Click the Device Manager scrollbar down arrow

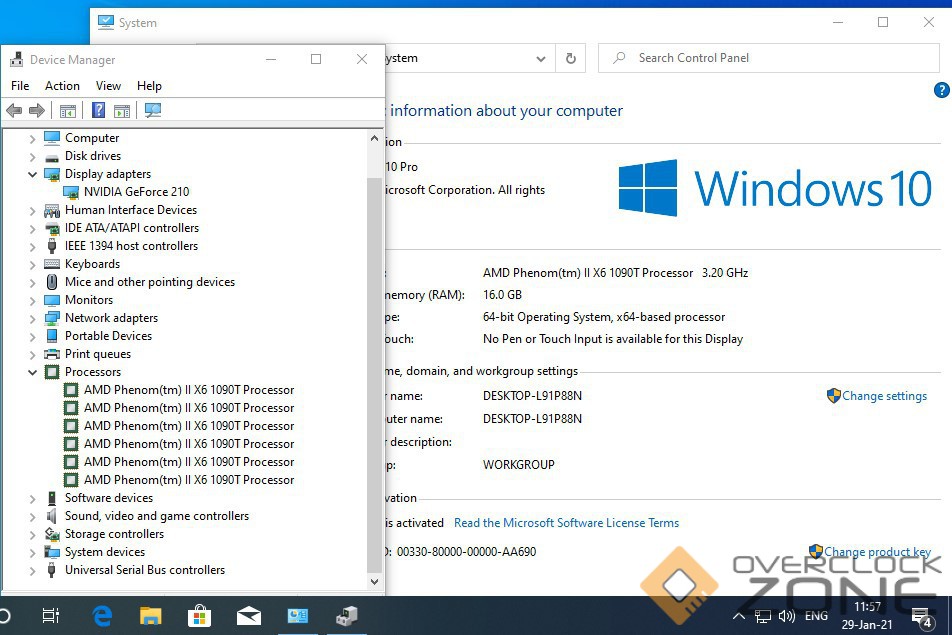(x=375, y=581)
